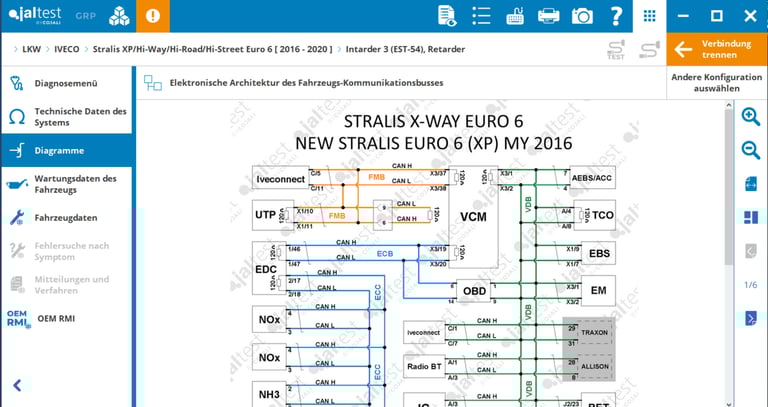Take a screenshot with the camera icon
The height and width of the screenshot is (407, 768).
point(582,16)
